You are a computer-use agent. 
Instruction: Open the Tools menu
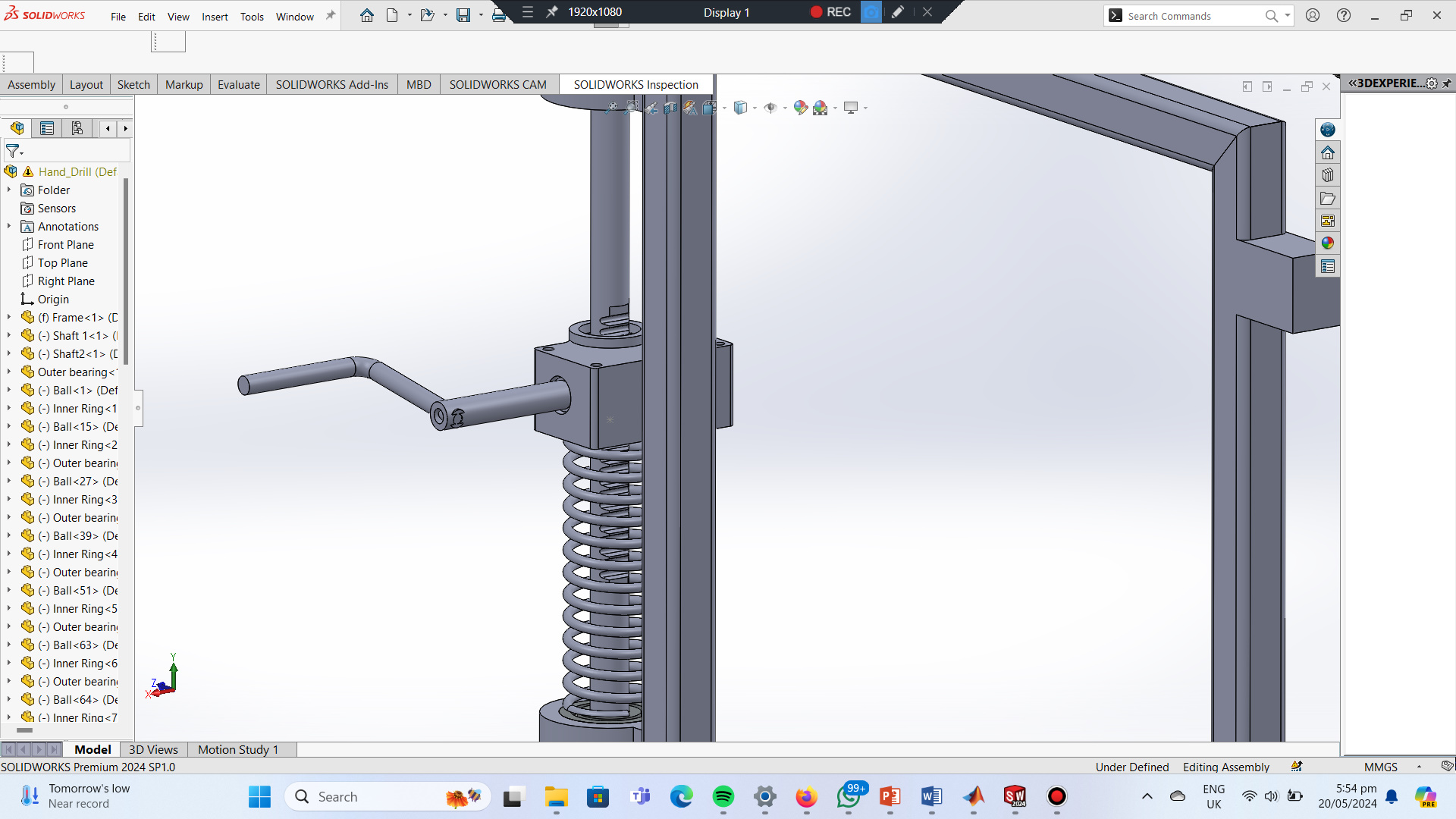tap(252, 17)
